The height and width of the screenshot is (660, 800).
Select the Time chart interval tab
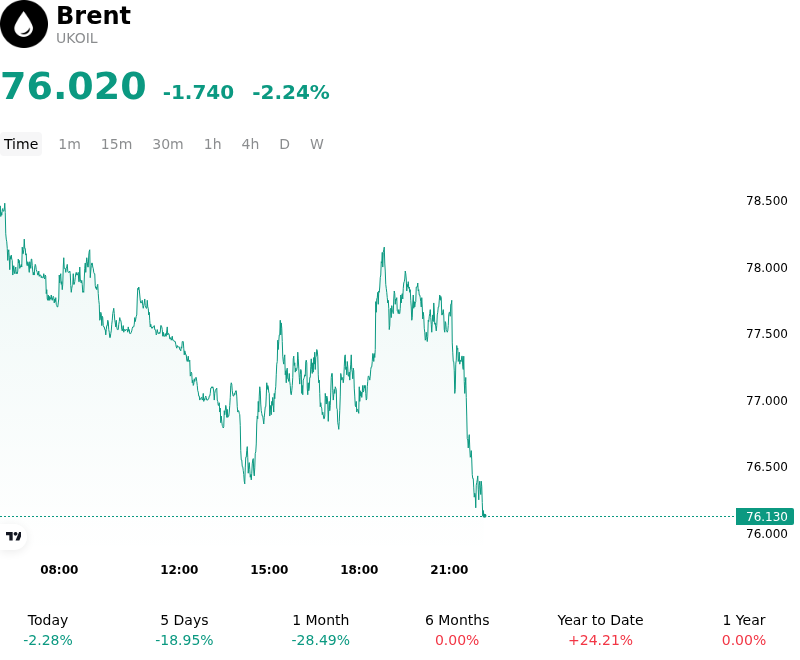point(21,144)
